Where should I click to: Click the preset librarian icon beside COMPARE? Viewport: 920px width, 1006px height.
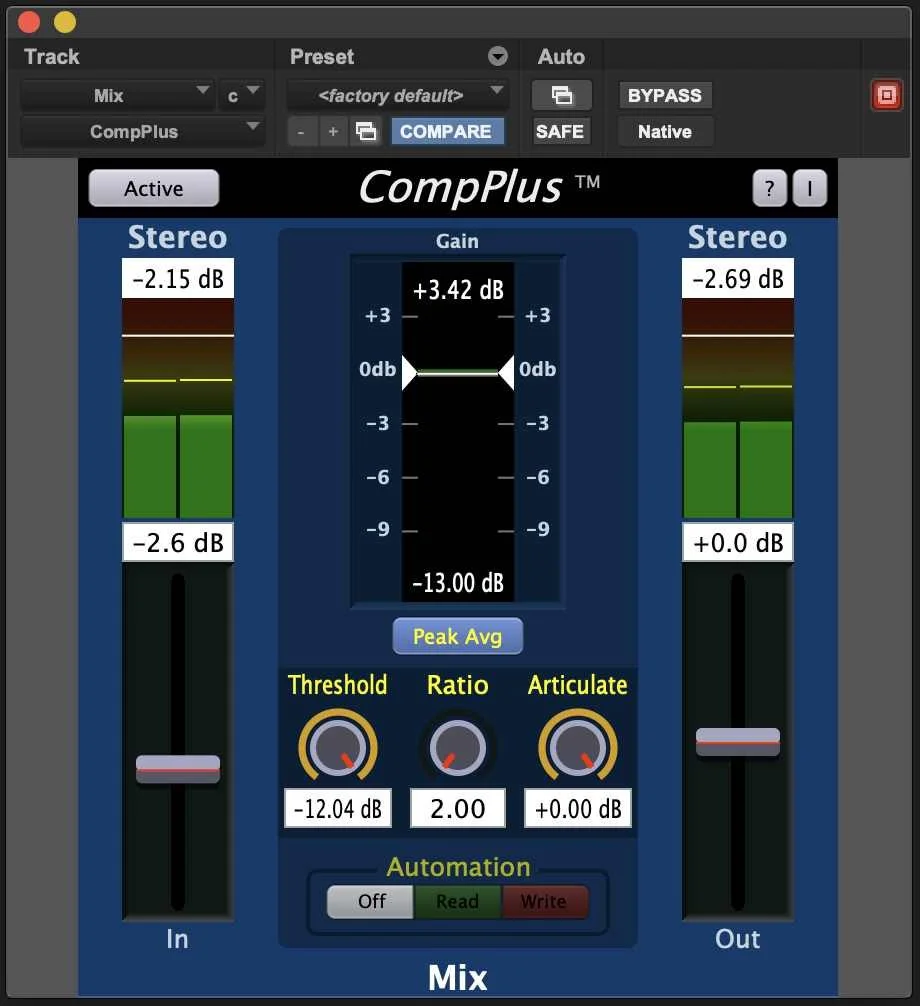365,131
